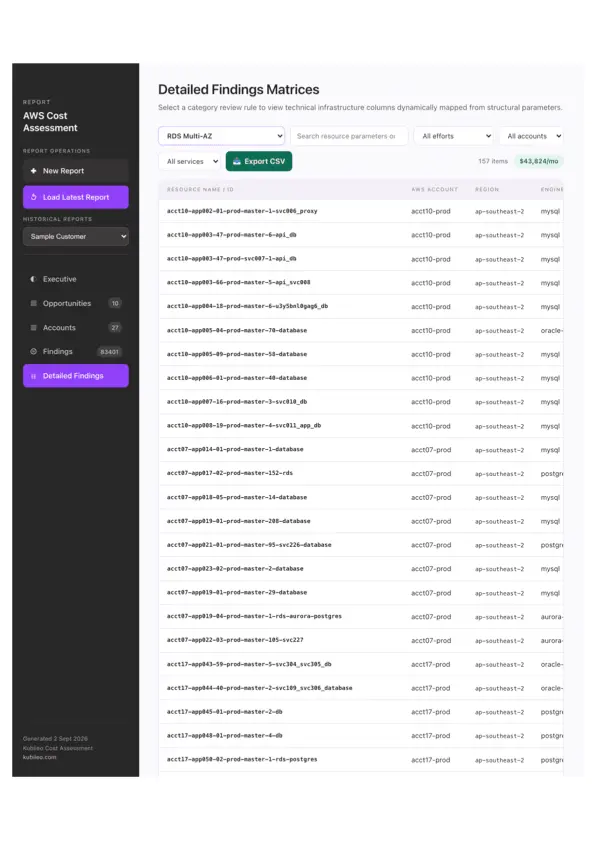Viewport: 595px width, 841px height.
Task: Select row acct10-app005-09-prod-master-58-database
Action: coord(361,354)
